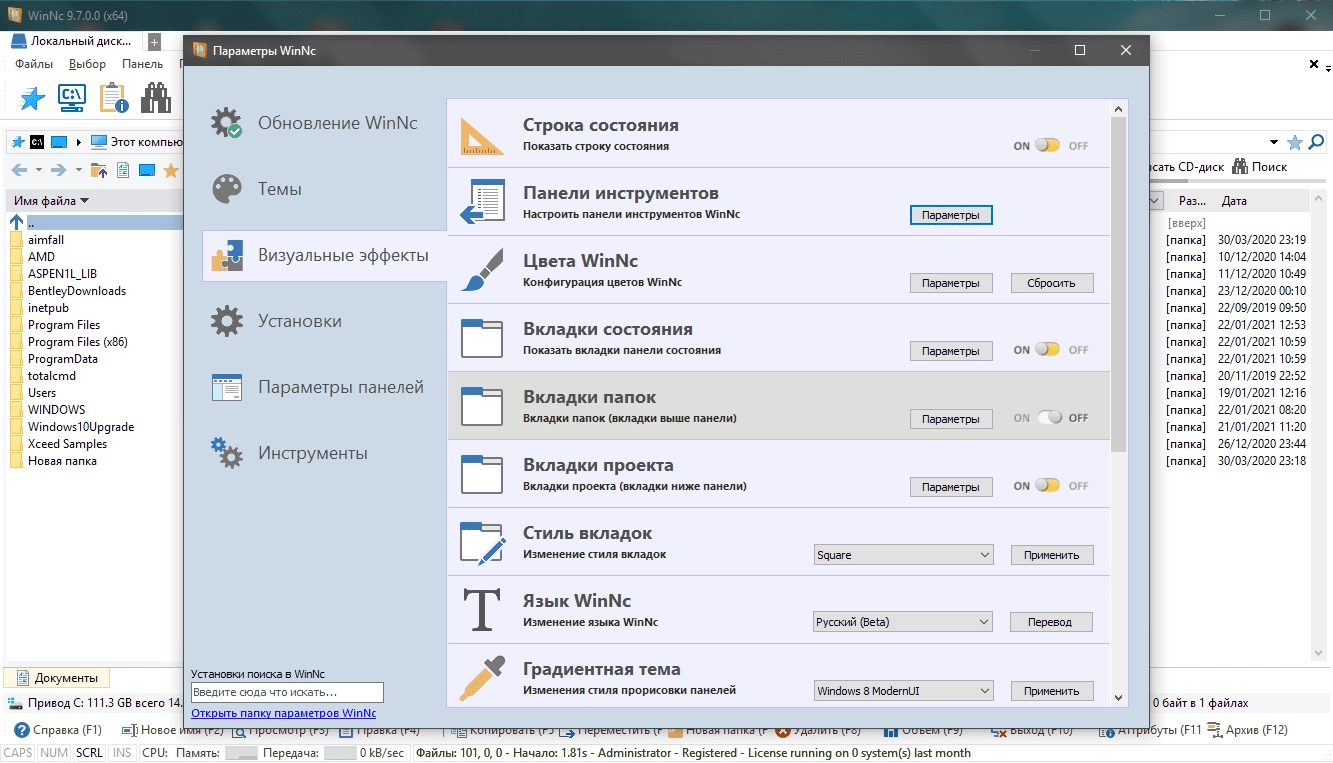Select Установки category
This screenshot has width=1333, height=763.
(324, 321)
